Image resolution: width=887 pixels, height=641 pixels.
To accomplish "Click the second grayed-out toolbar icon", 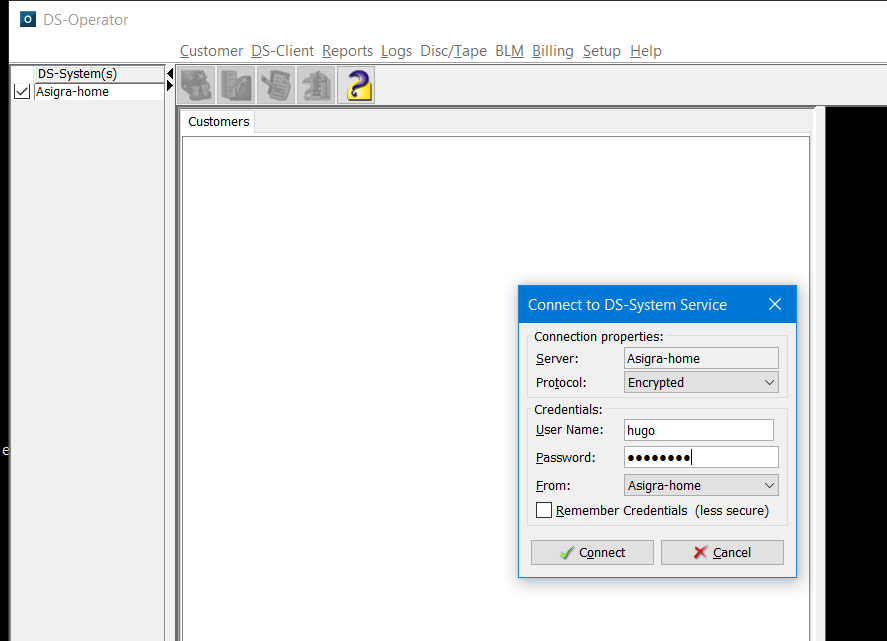I will tap(236, 85).
